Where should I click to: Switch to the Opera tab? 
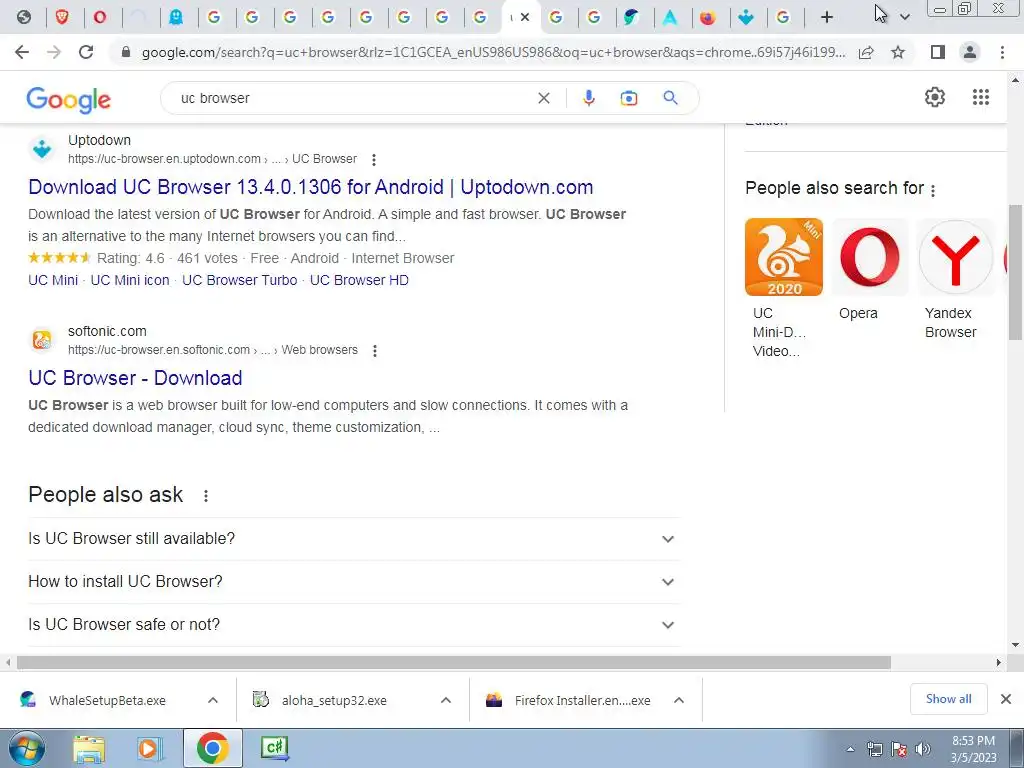100,17
